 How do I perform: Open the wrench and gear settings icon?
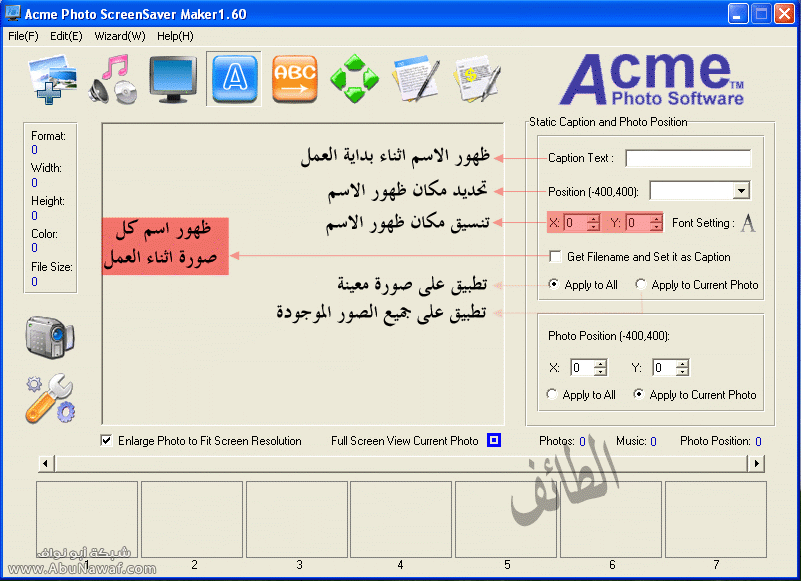coord(49,397)
